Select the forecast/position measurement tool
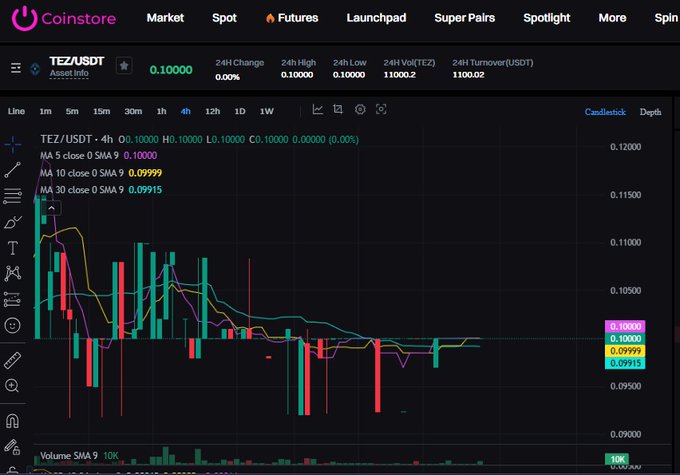 point(12,299)
